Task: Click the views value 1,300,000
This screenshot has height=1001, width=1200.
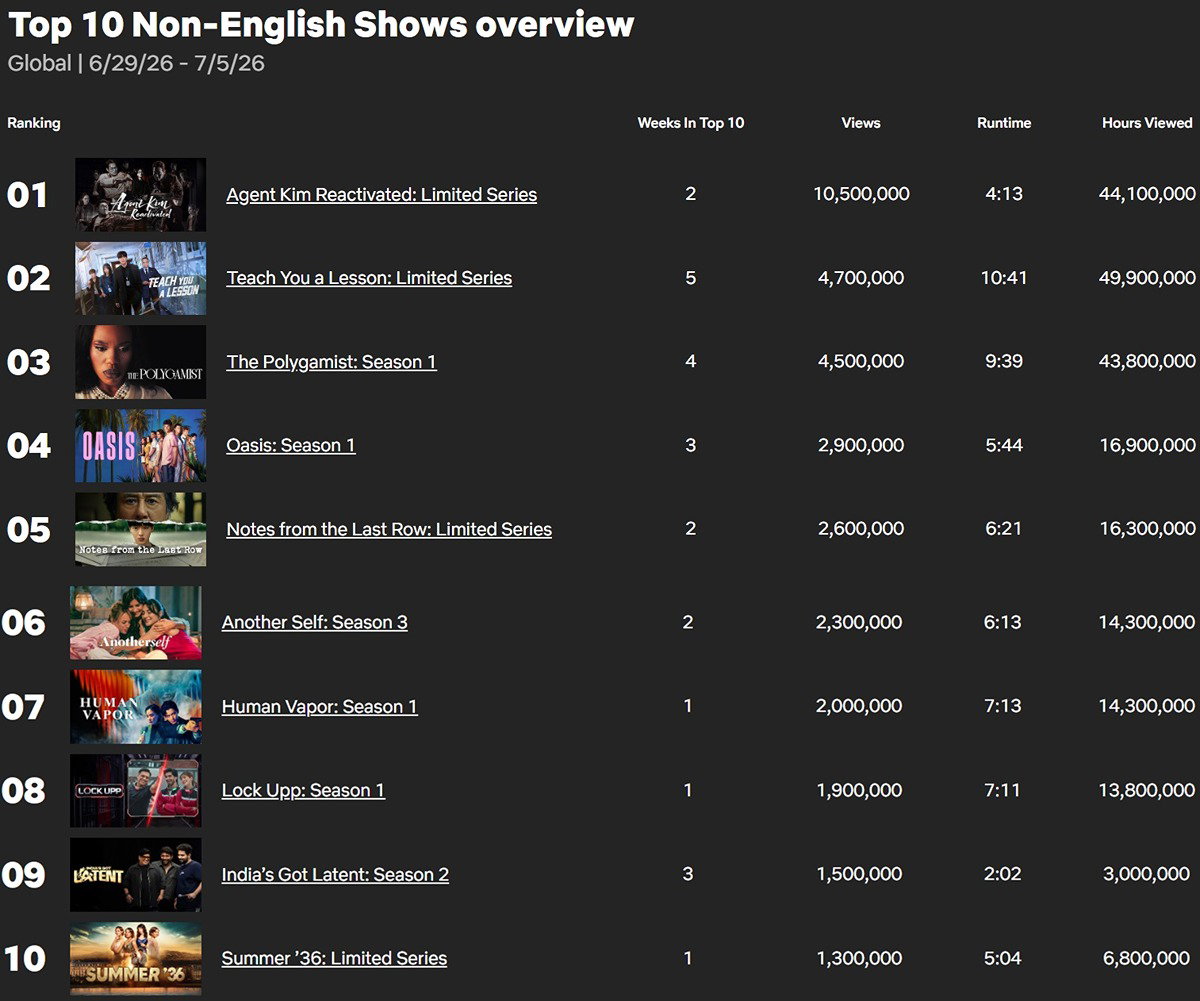Action: [x=859, y=958]
